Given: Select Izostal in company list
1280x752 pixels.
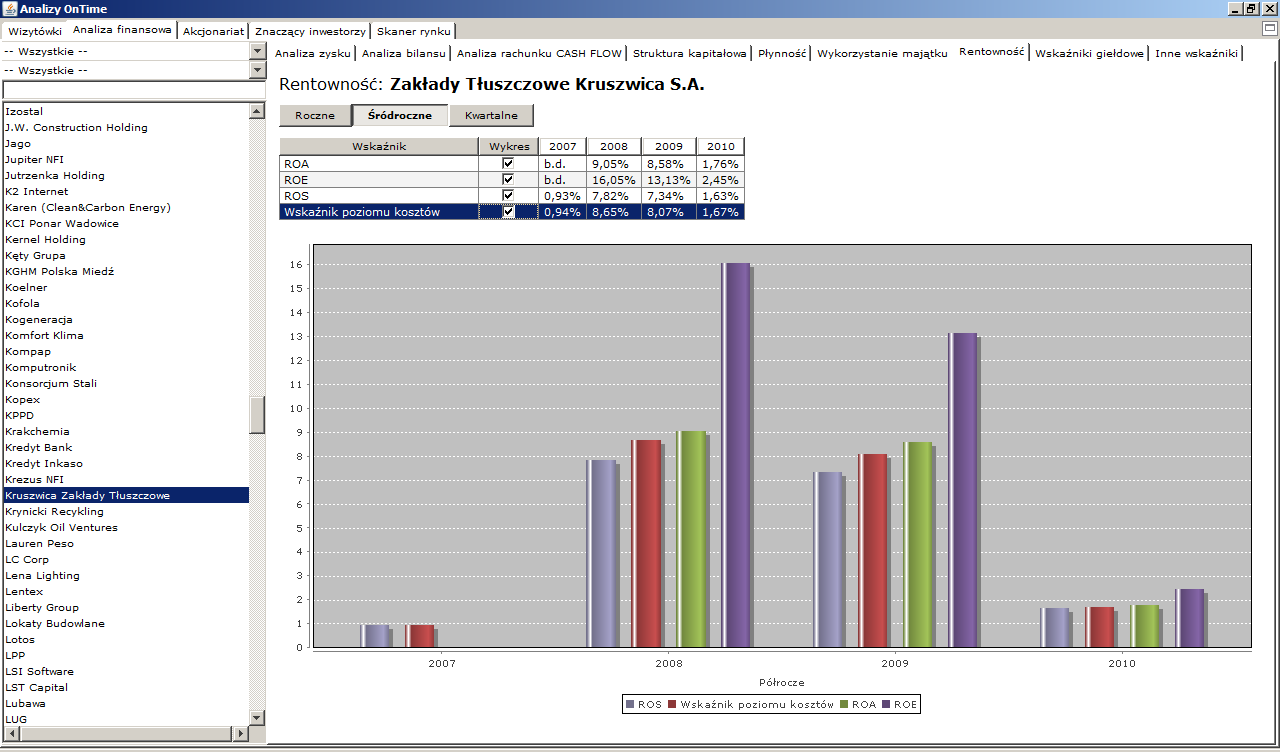Looking at the screenshot, I should pyautogui.click(x=125, y=111).
